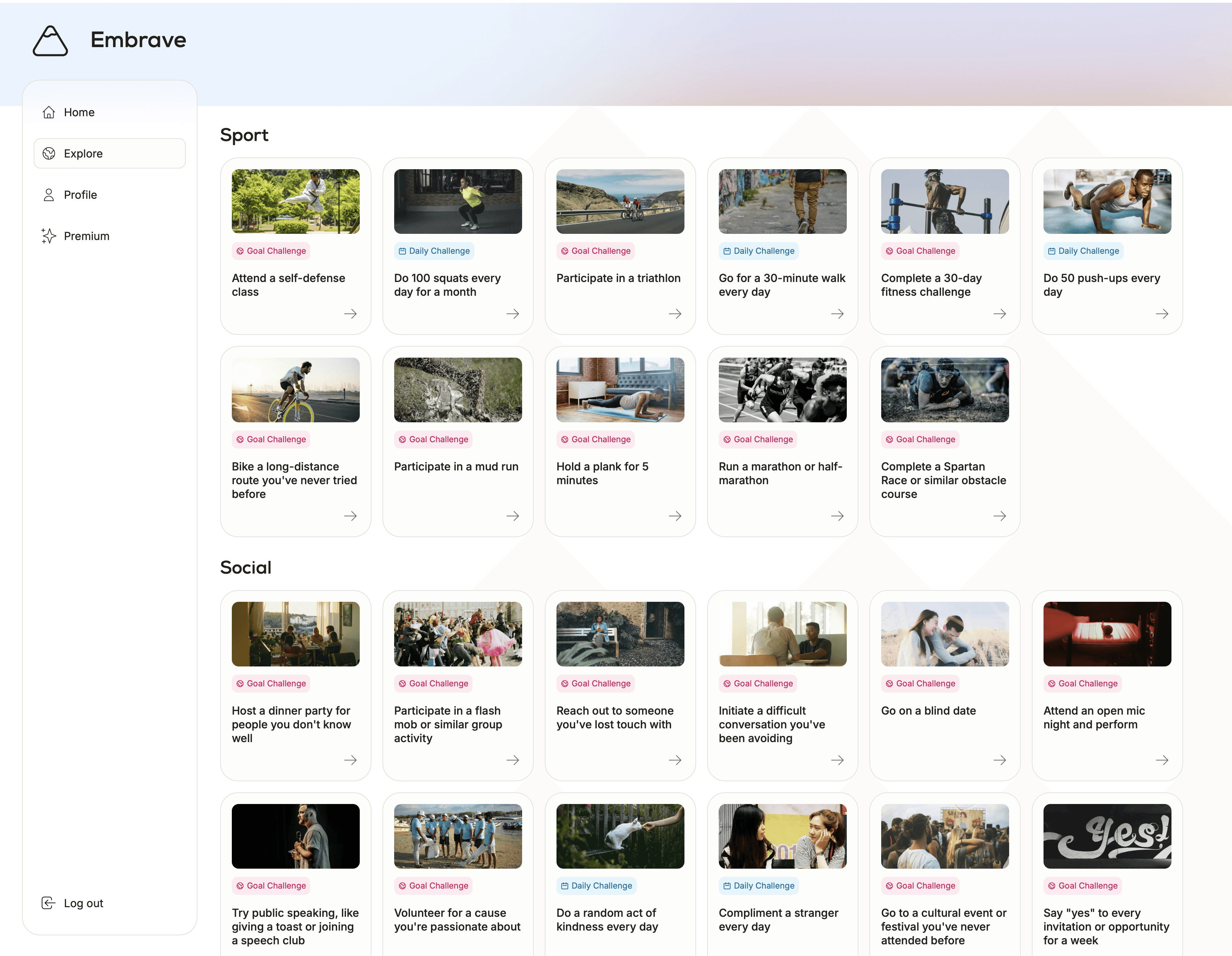The width and height of the screenshot is (1232, 956).
Task: Click Daily Challenge tag on walk card
Action: pyautogui.click(x=759, y=251)
